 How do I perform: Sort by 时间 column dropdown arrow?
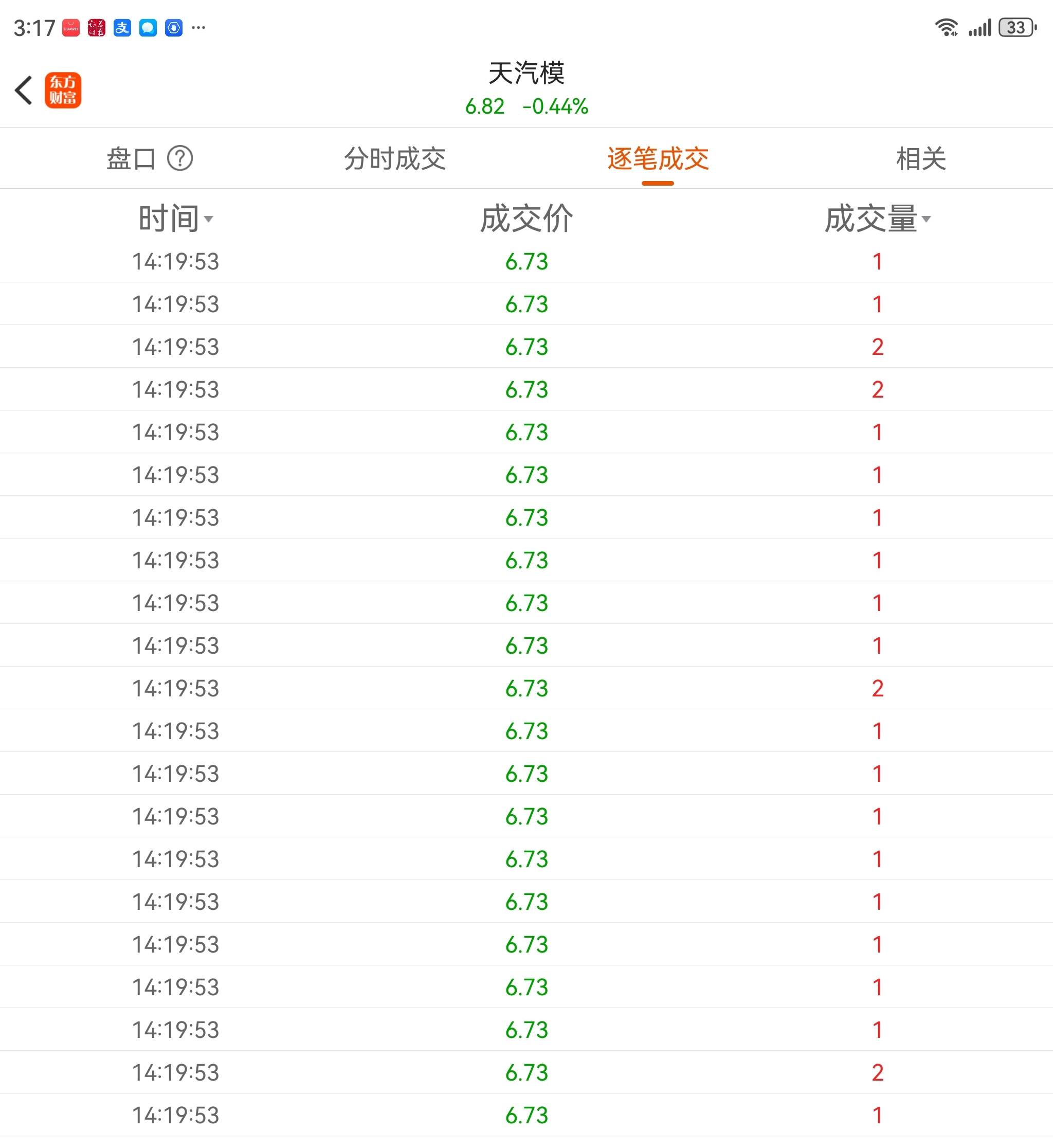[x=209, y=220]
